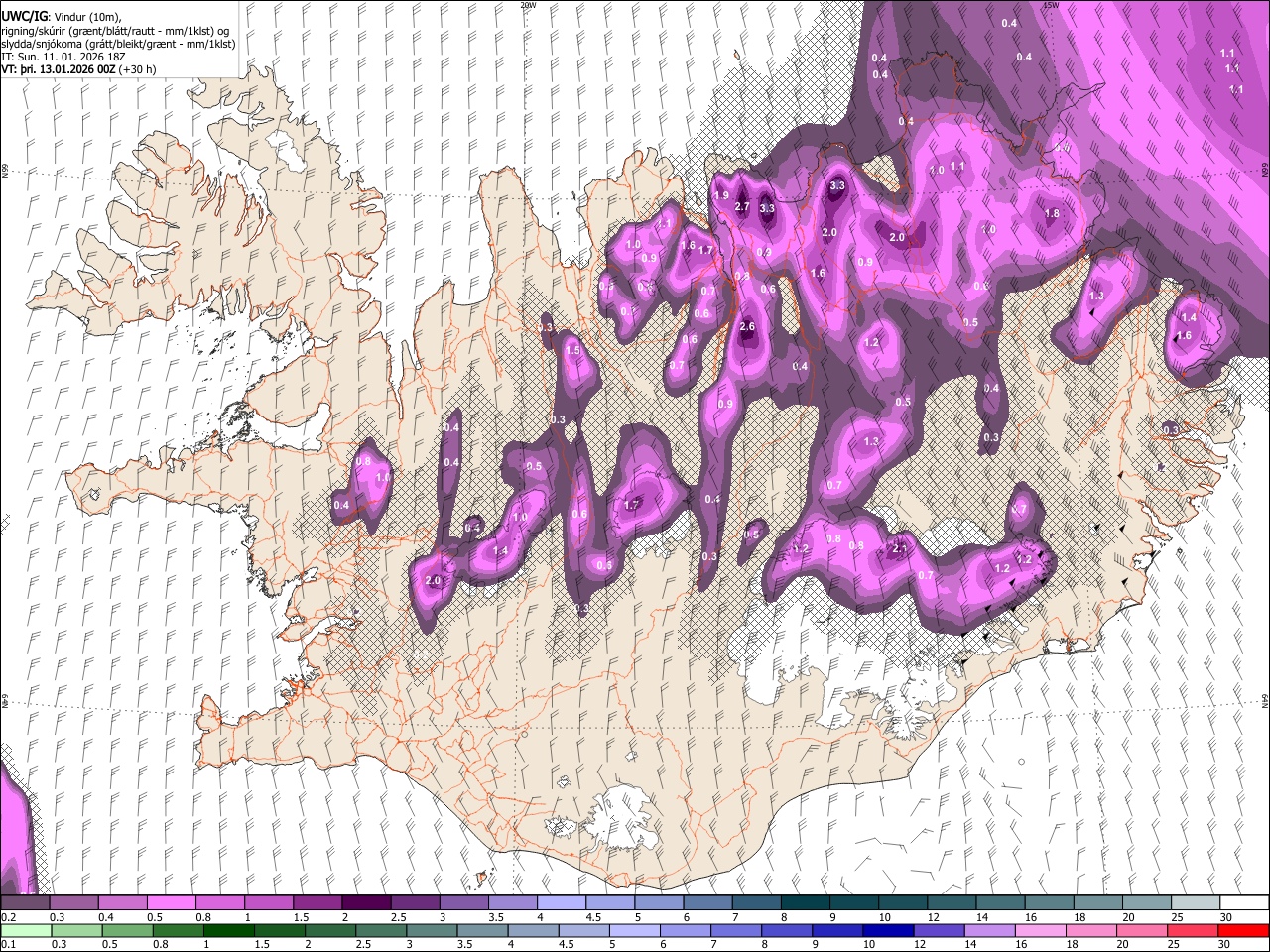Click the 0.2 label on the snow legend
Viewport: 1270px width, 952px height.
(x=8, y=917)
